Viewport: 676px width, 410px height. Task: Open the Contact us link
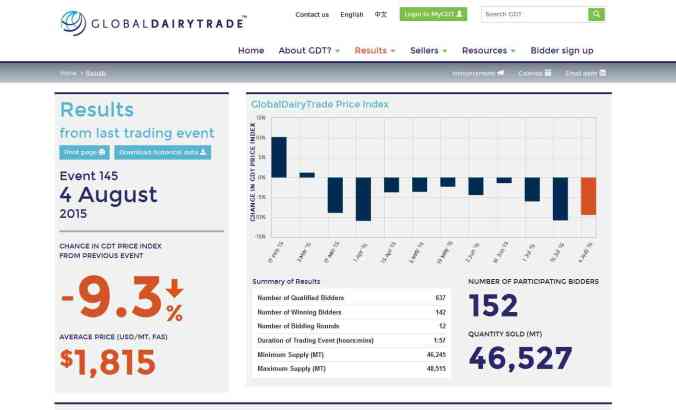pyautogui.click(x=312, y=14)
